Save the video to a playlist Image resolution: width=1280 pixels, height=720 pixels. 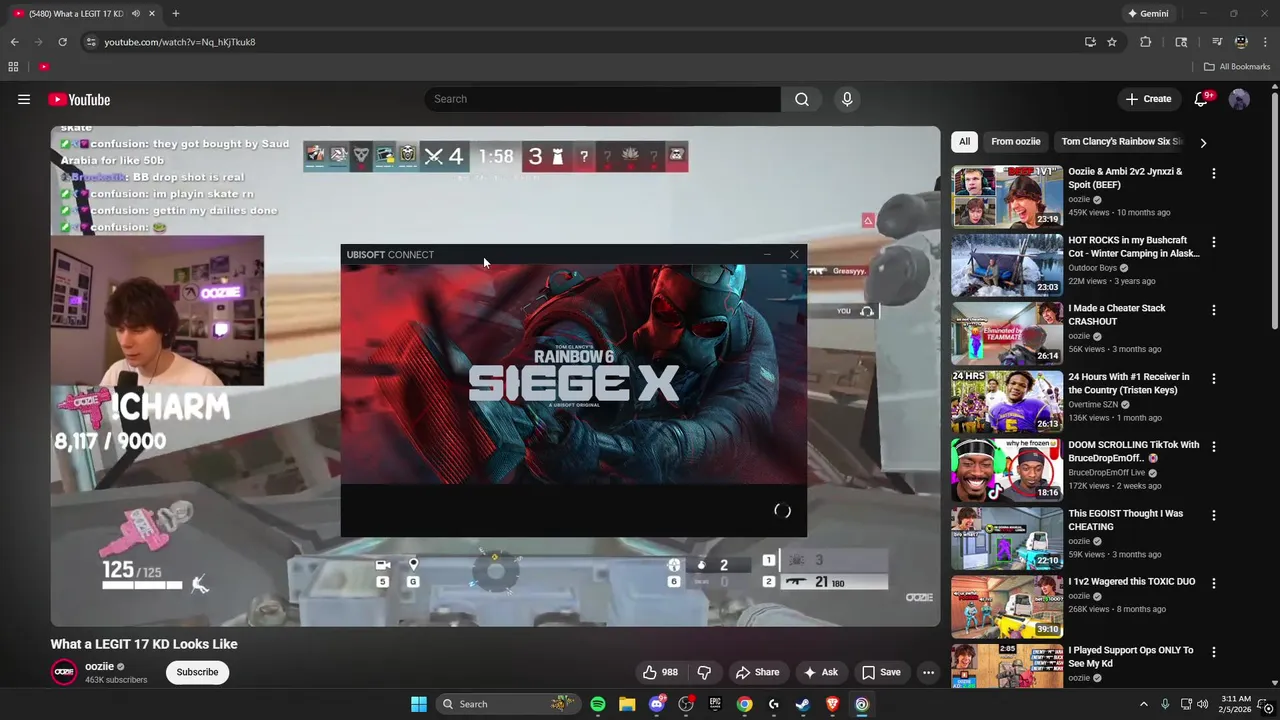pos(880,672)
